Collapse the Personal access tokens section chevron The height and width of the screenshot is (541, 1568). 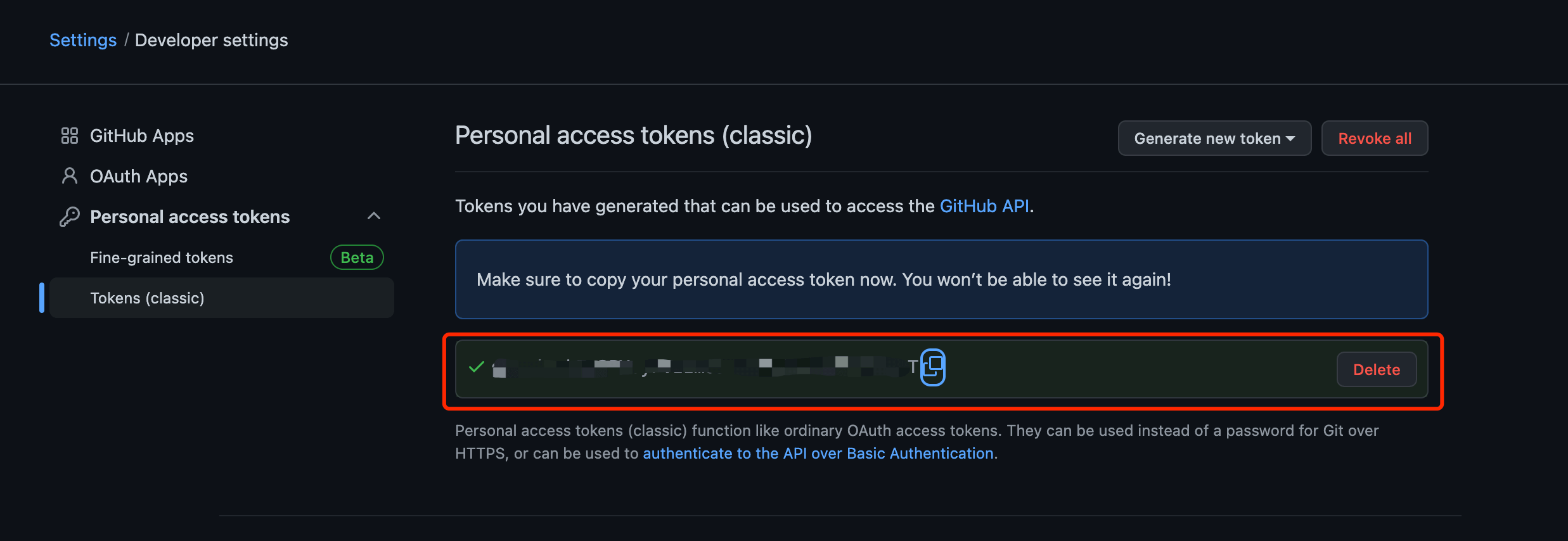[374, 216]
